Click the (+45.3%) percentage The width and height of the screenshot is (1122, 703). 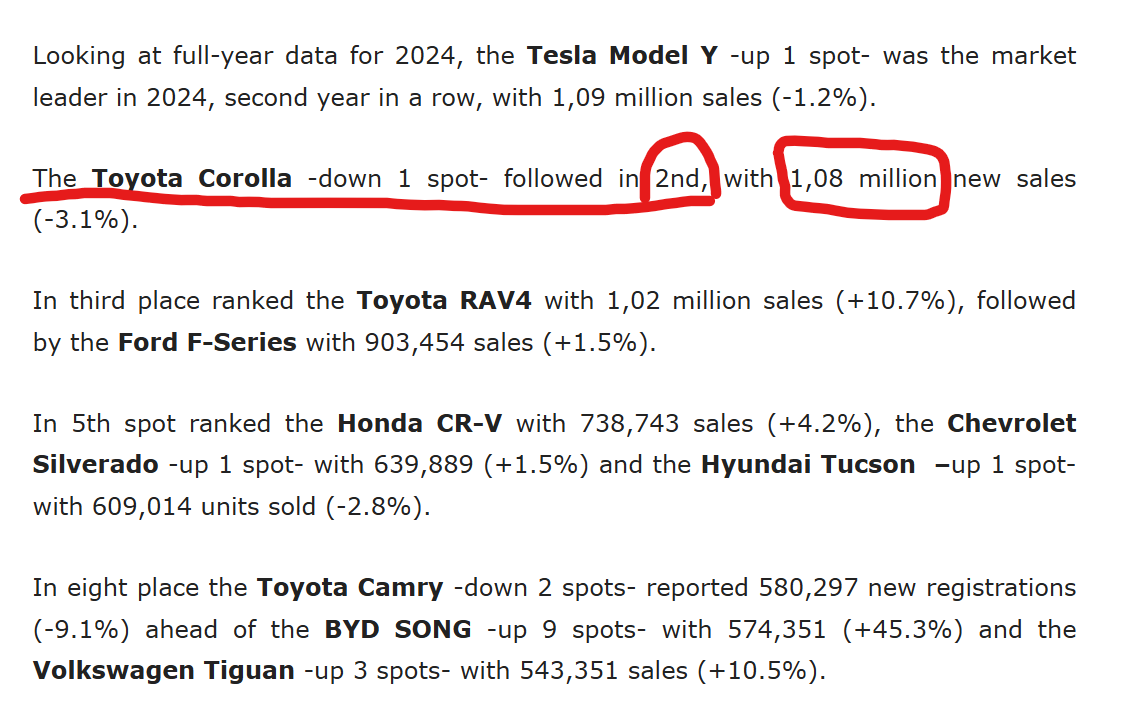pyautogui.click(x=902, y=630)
